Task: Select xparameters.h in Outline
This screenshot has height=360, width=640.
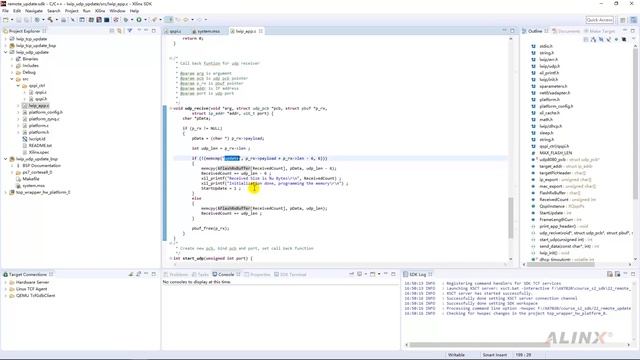Action: [553, 86]
